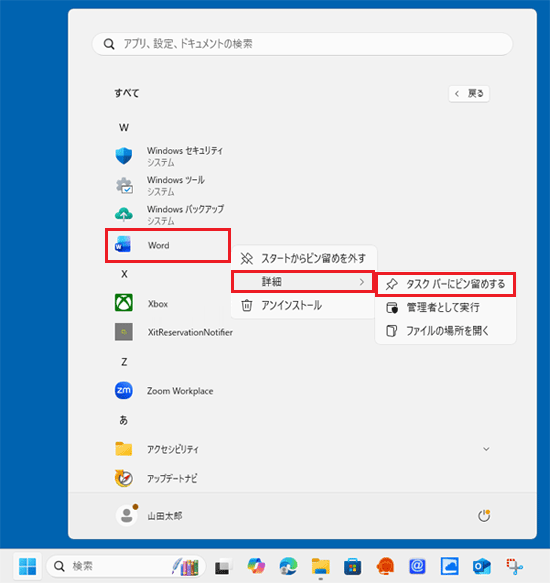Select ファイルの場所を開く option

point(446,331)
